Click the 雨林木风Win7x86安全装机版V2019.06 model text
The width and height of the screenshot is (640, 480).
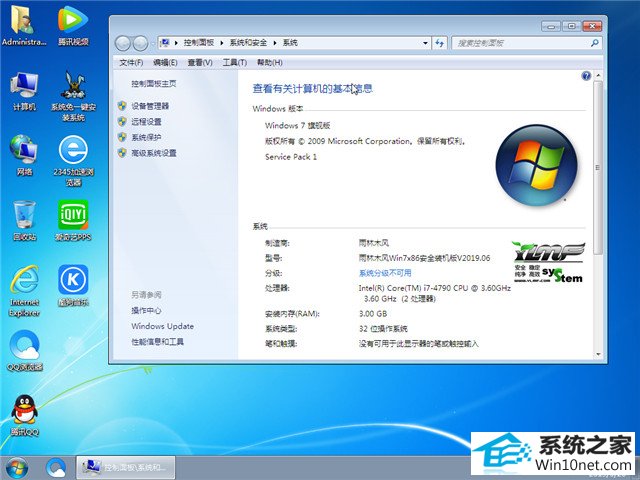[x=424, y=258]
